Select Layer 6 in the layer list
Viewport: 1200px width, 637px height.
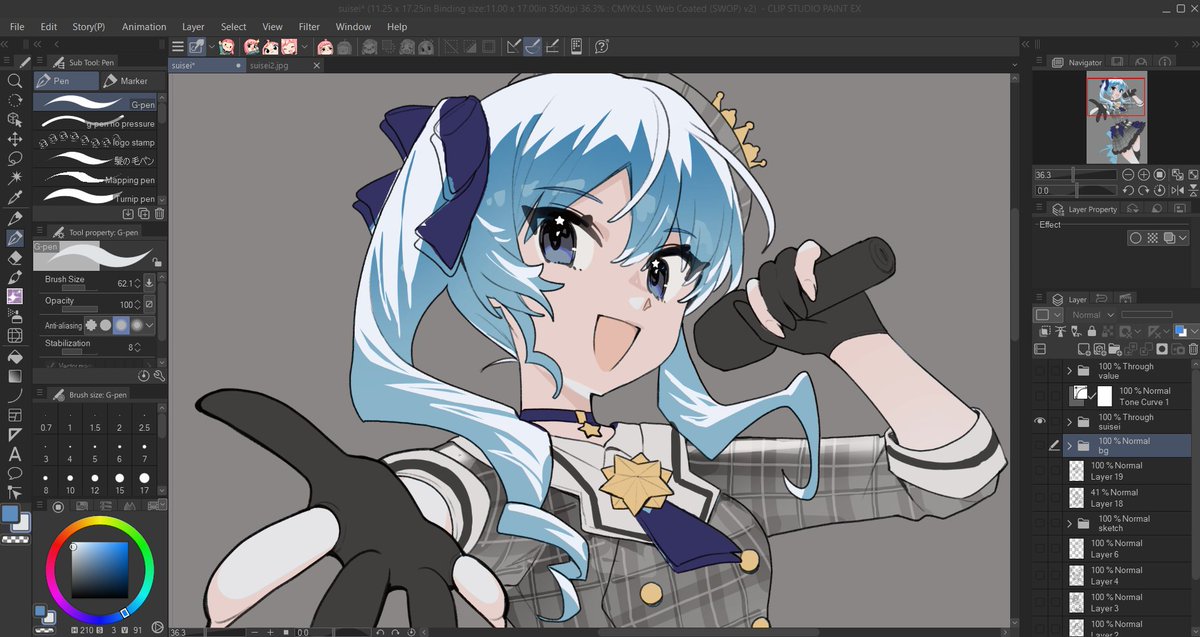click(1126, 548)
